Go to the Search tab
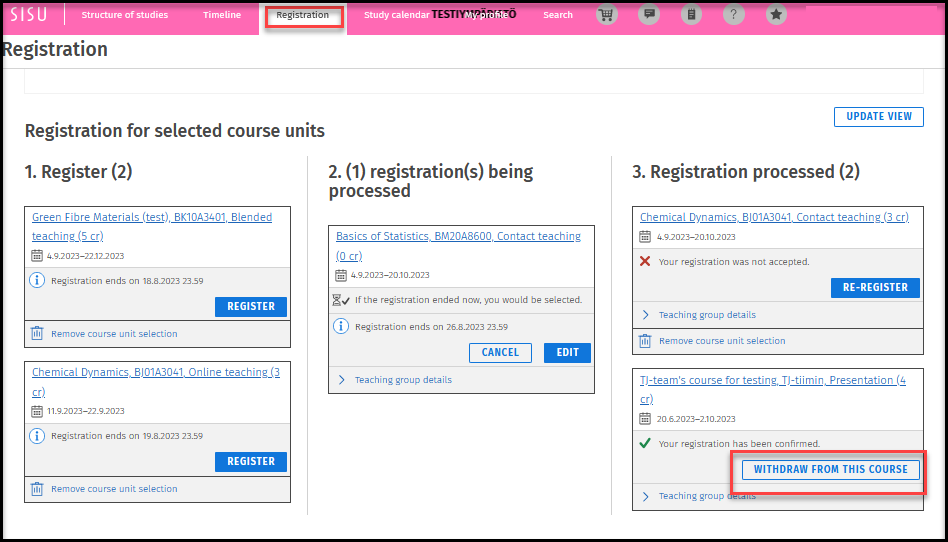 [558, 15]
